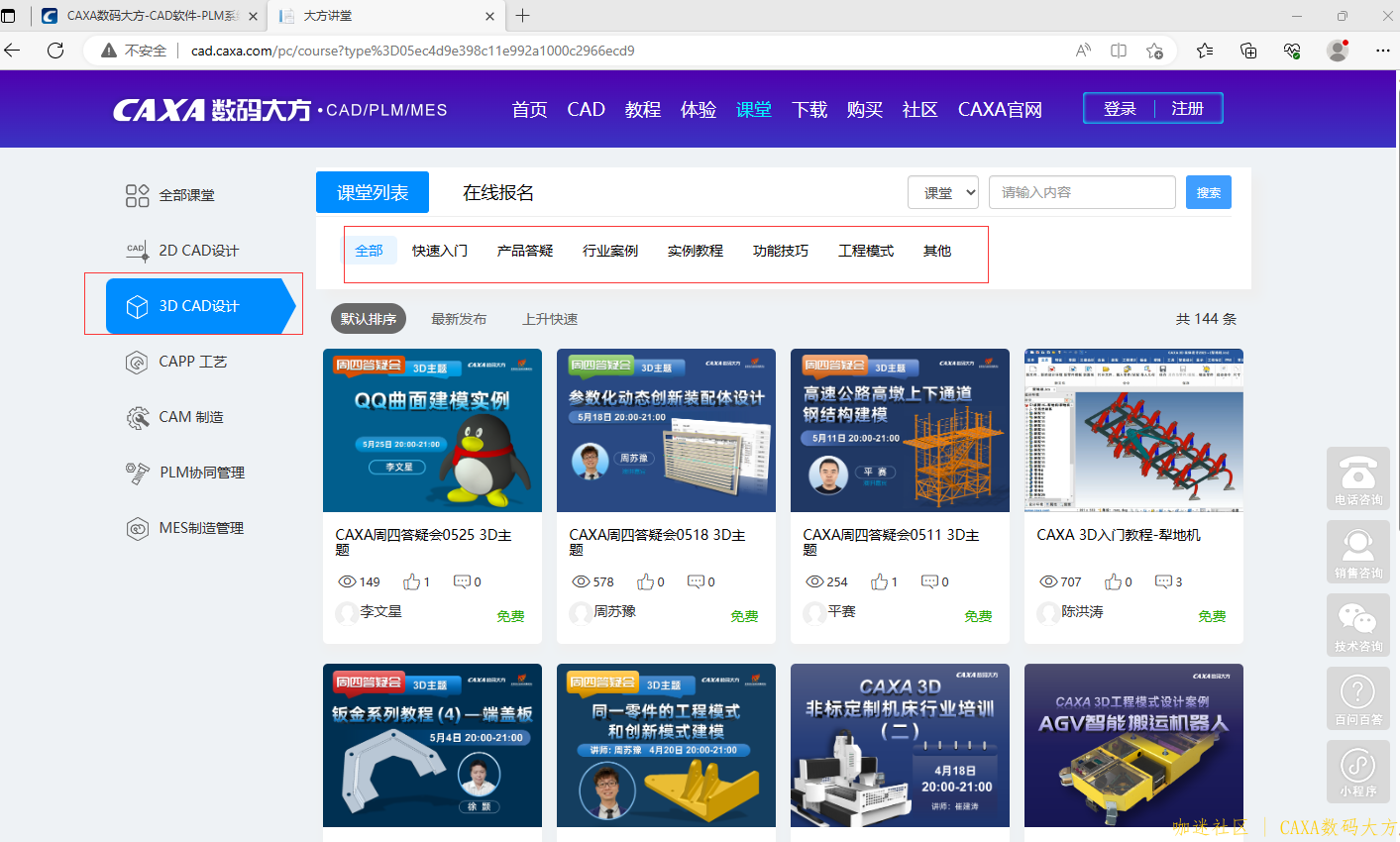The width and height of the screenshot is (1400, 842).
Task: Like the CAXA周四答疑会0525 course
Action: (411, 581)
